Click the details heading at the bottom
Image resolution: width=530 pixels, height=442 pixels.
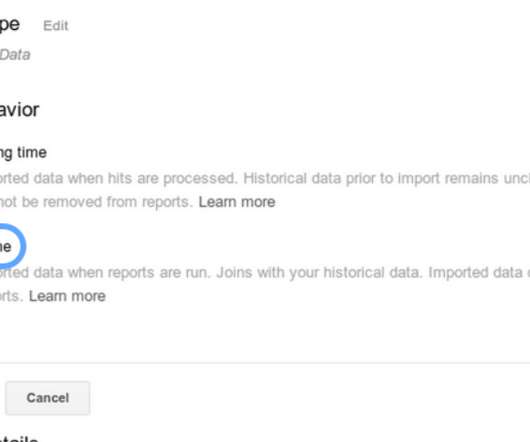tap(19, 438)
